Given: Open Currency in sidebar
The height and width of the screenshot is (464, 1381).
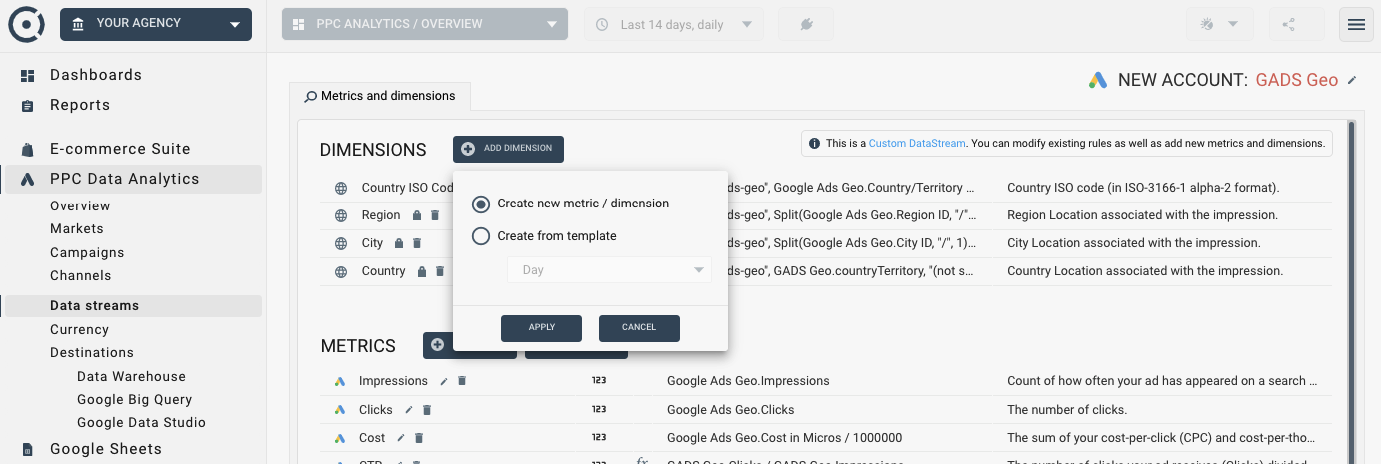Looking at the screenshot, I should coord(79,330).
